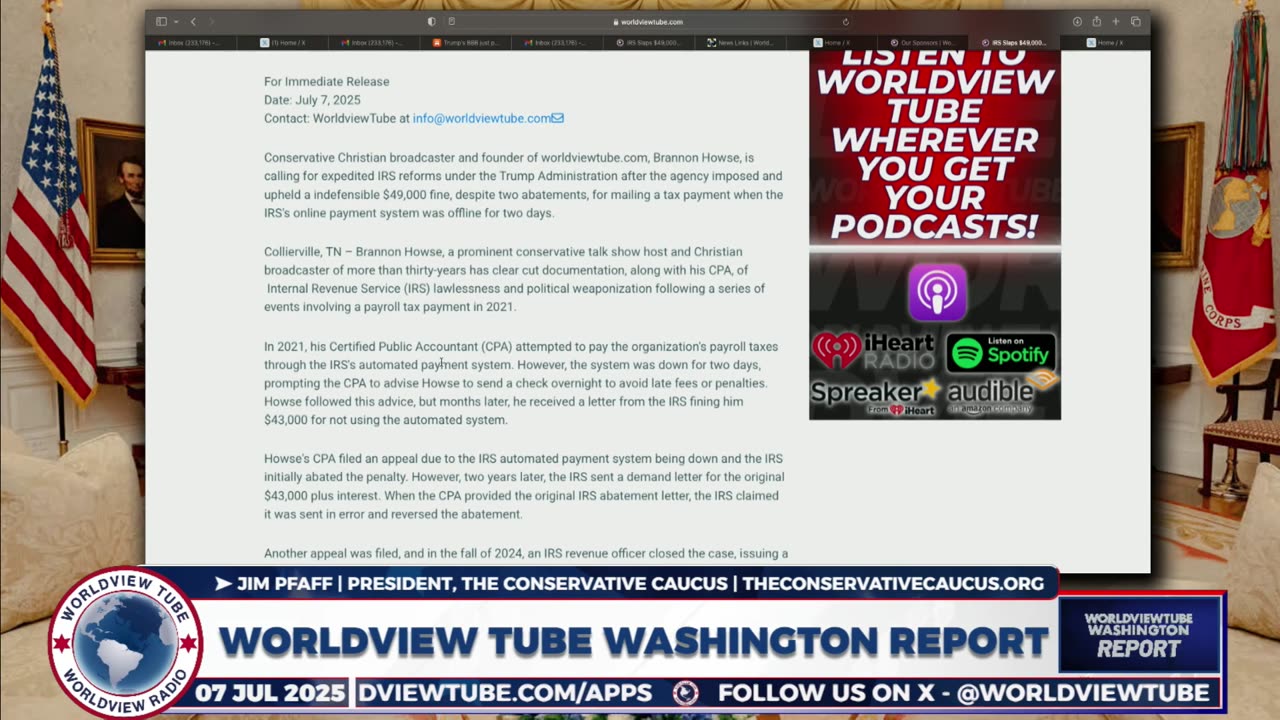Open the Audible logo
The width and height of the screenshot is (1280, 720).
click(x=1001, y=394)
